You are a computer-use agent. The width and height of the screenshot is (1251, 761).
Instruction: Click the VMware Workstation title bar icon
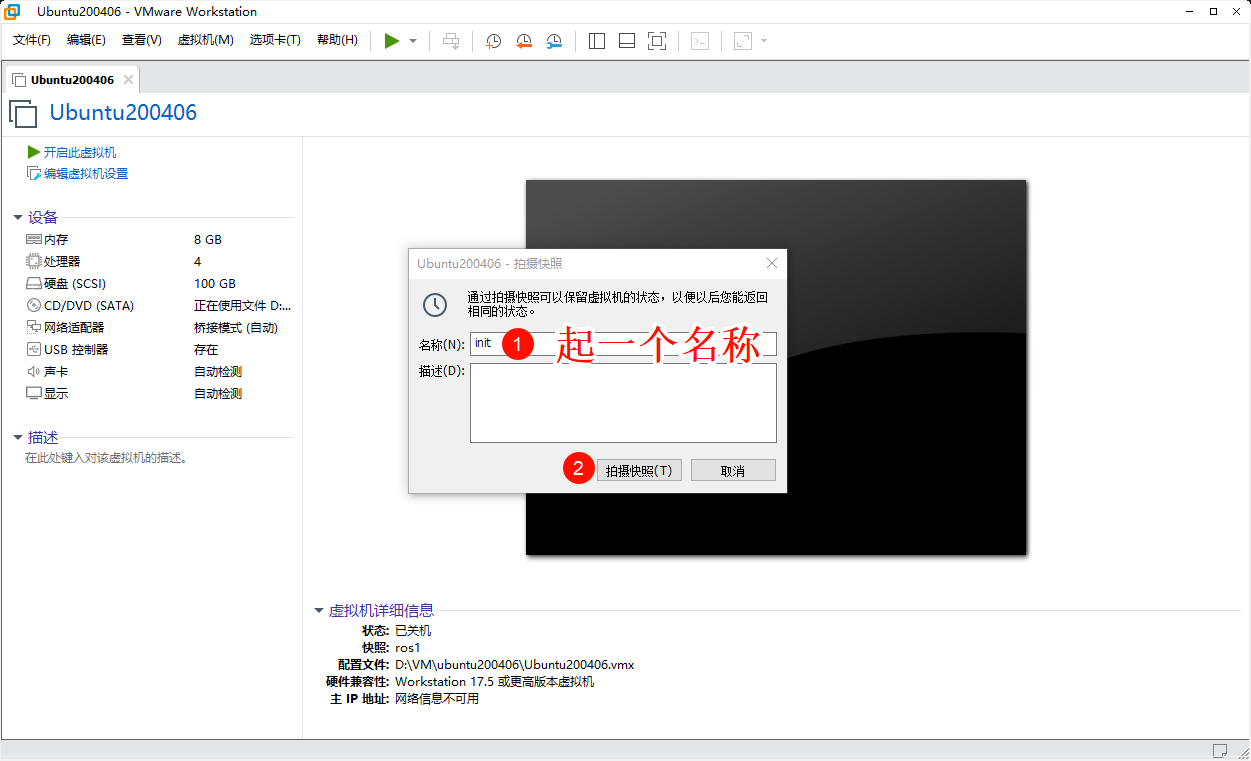[x=12, y=11]
